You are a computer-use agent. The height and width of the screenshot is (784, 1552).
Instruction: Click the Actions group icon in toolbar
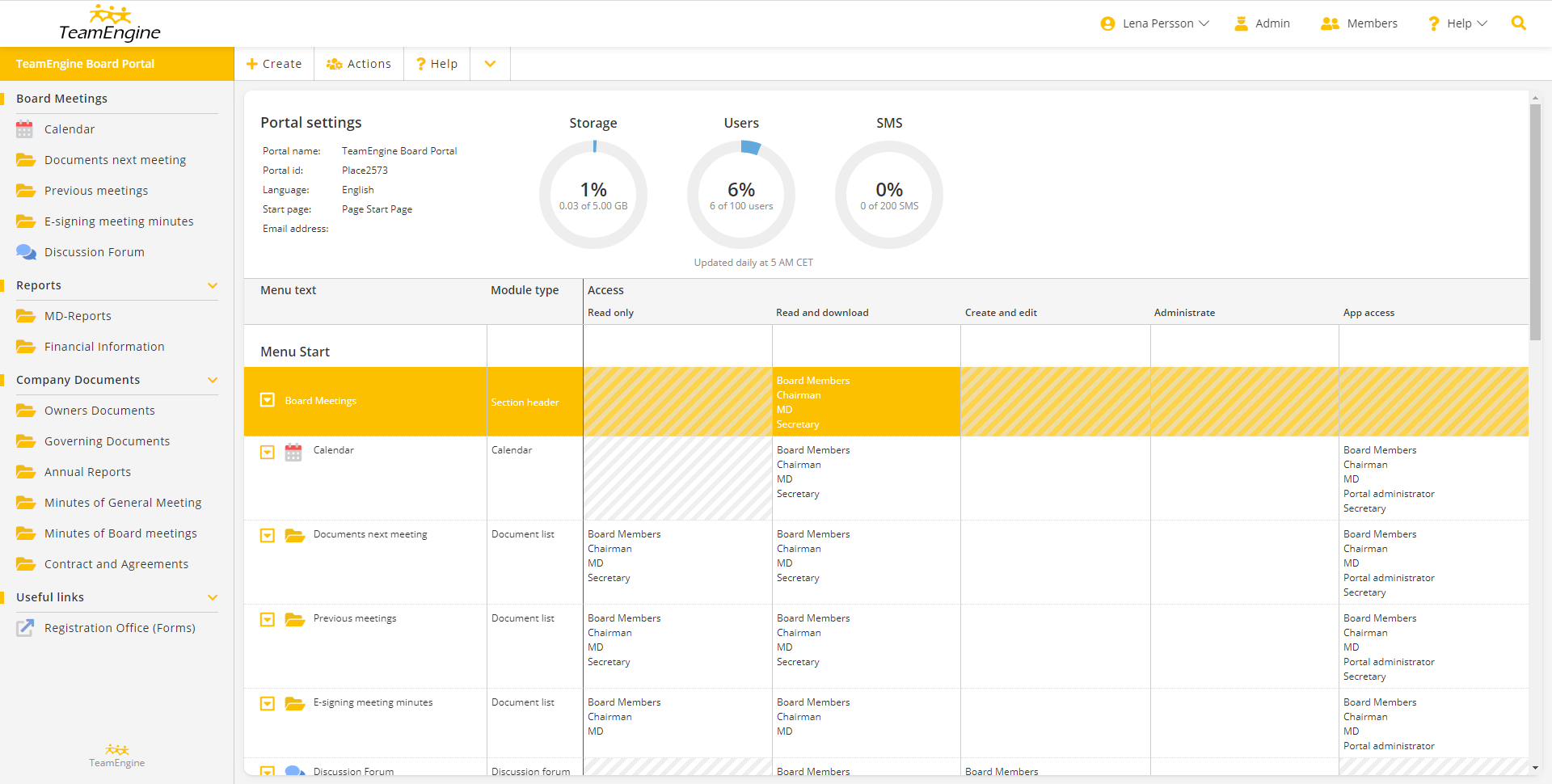coord(334,64)
